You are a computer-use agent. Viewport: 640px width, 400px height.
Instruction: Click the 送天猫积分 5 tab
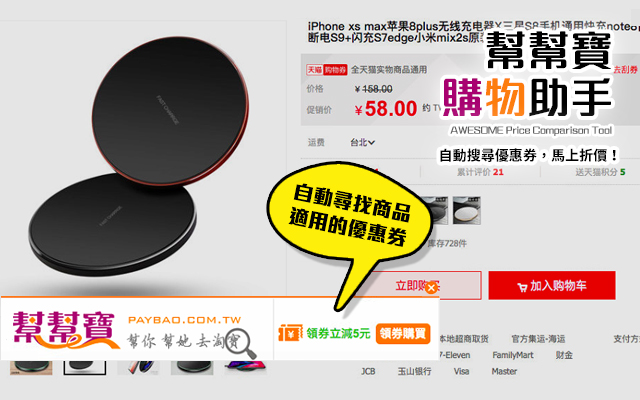pos(600,172)
